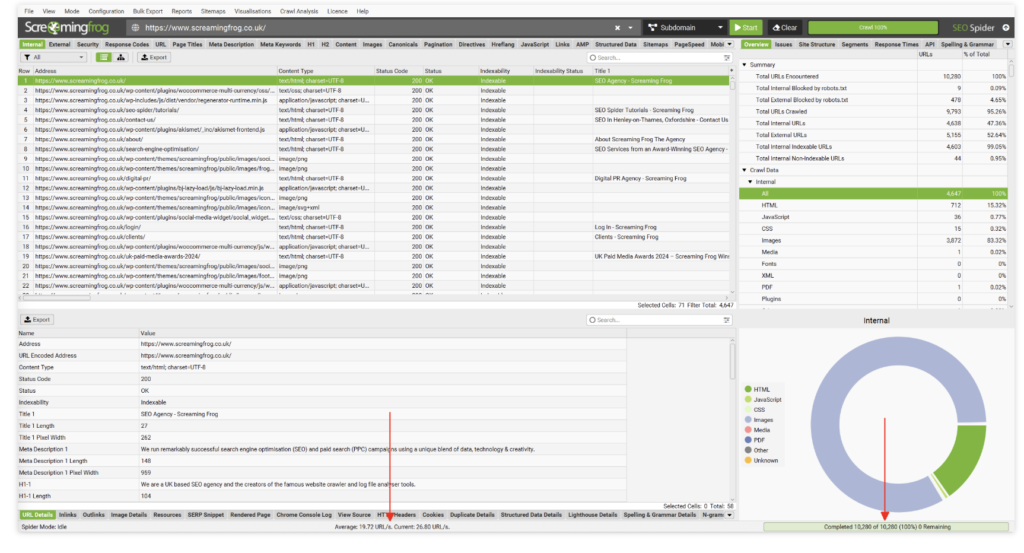Open search options in lower search box
The width and height of the screenshot is (1024, 553).
pyautogui.click(x=727, y=320)
